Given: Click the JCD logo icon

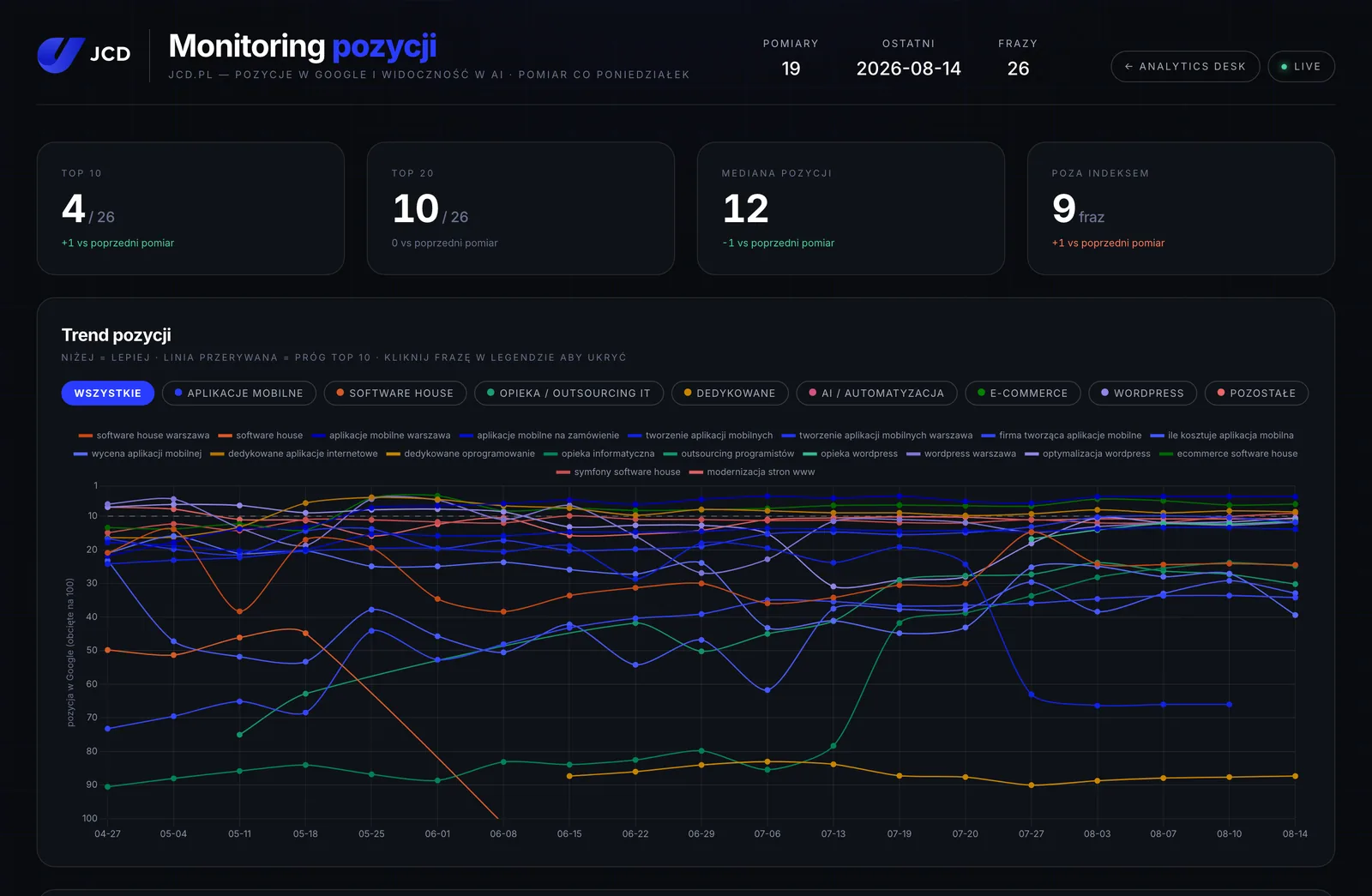Looking at the screenshot, I should (60, 54).
